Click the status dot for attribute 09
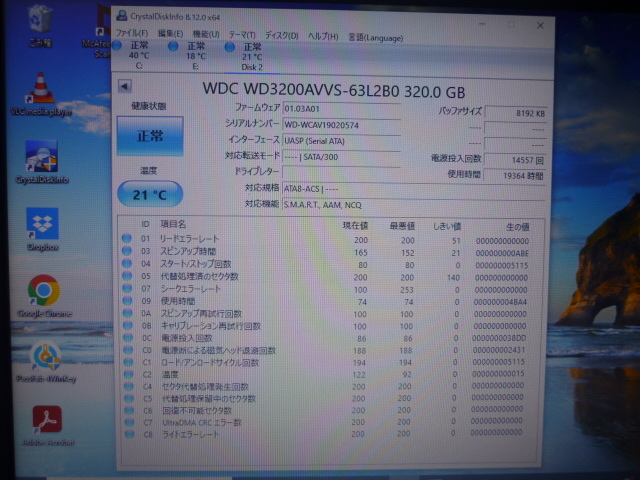 [x=128, y=300]
